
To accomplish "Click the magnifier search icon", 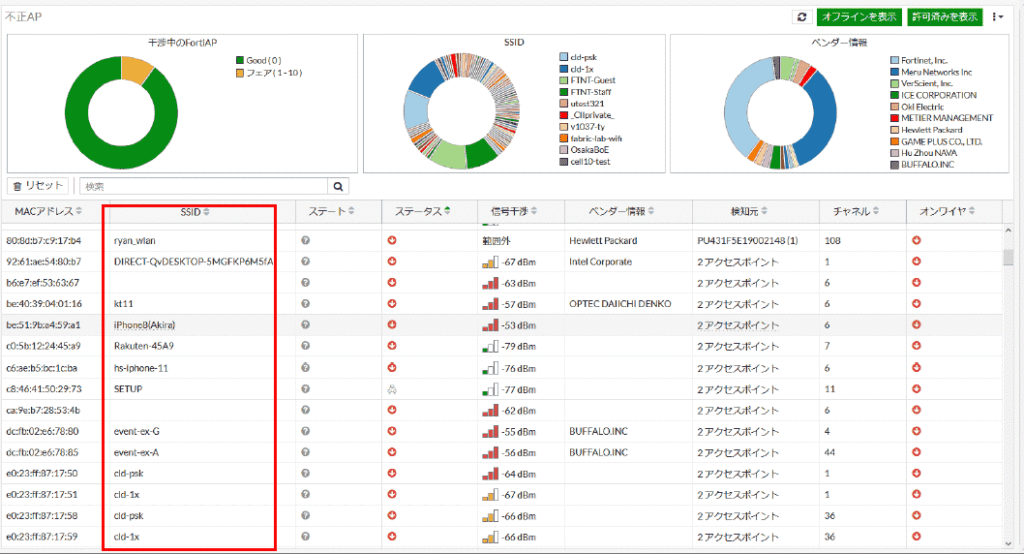I will coord(338,186).
